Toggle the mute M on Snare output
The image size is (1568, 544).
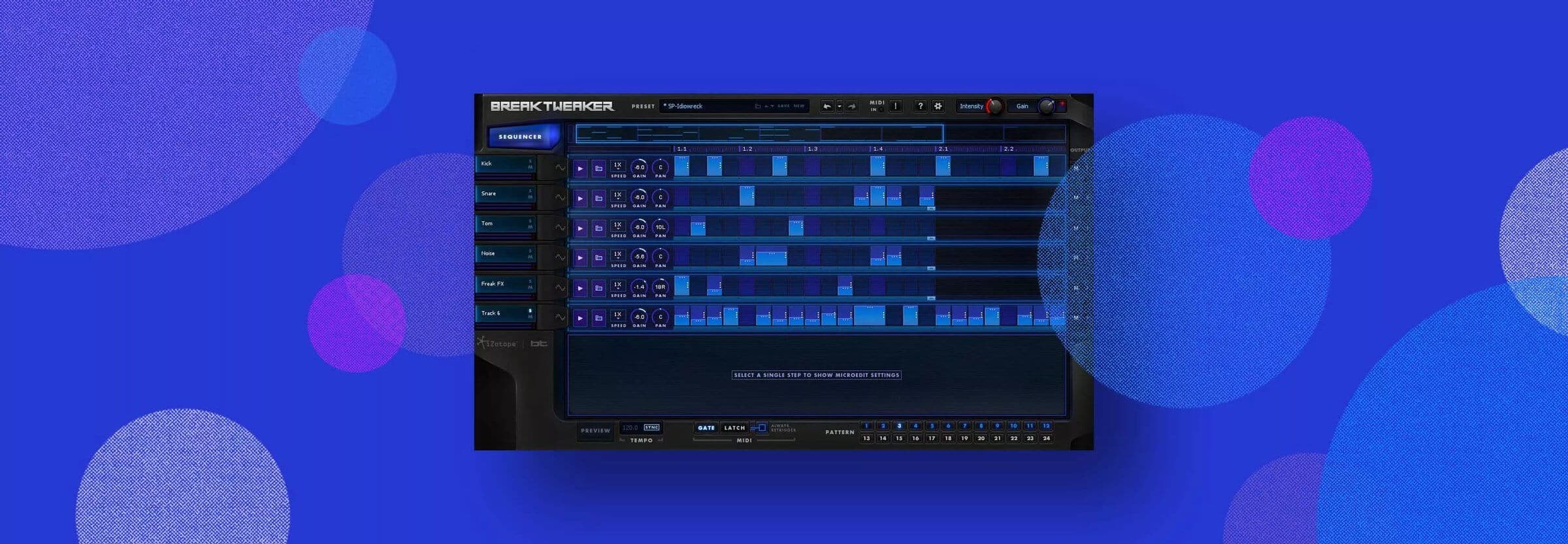(x=1076, y=198)
